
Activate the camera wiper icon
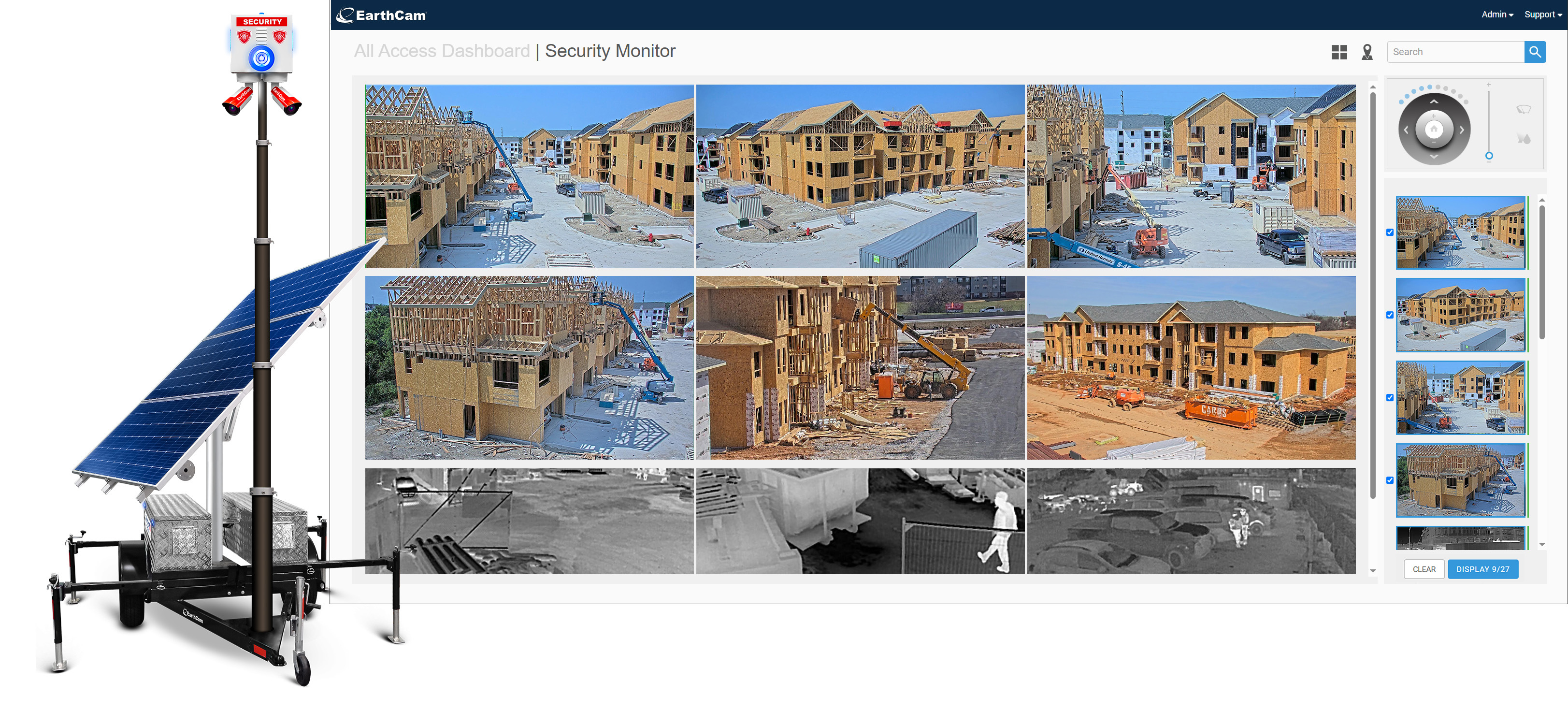1523,110
